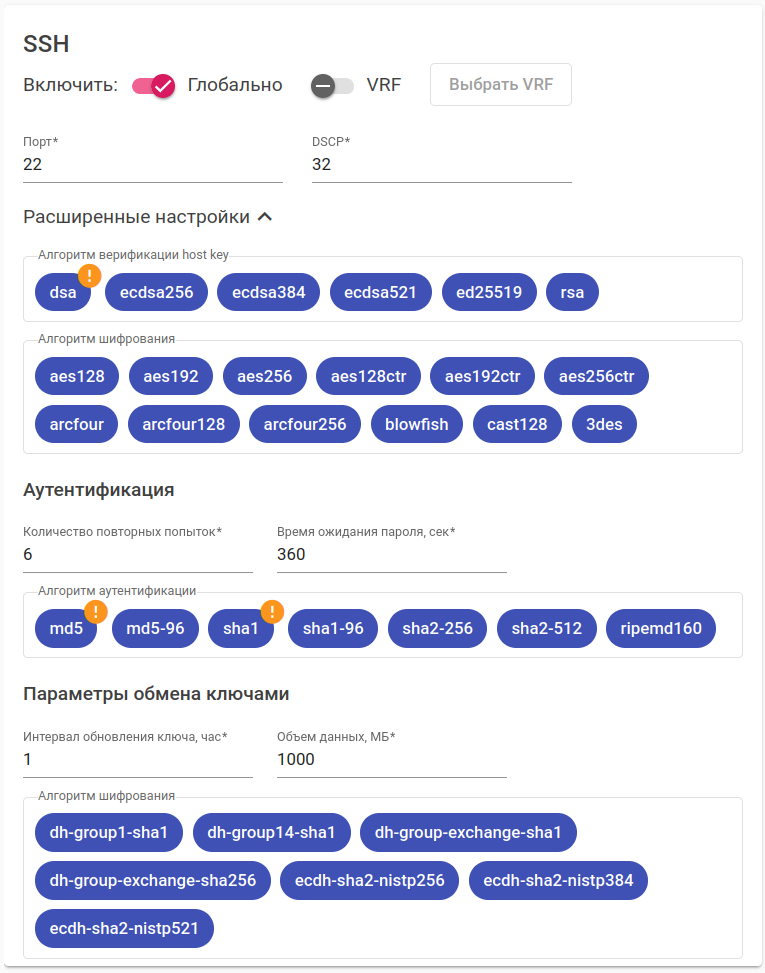Select the sha2-512 authentication chip

[546, 629]
